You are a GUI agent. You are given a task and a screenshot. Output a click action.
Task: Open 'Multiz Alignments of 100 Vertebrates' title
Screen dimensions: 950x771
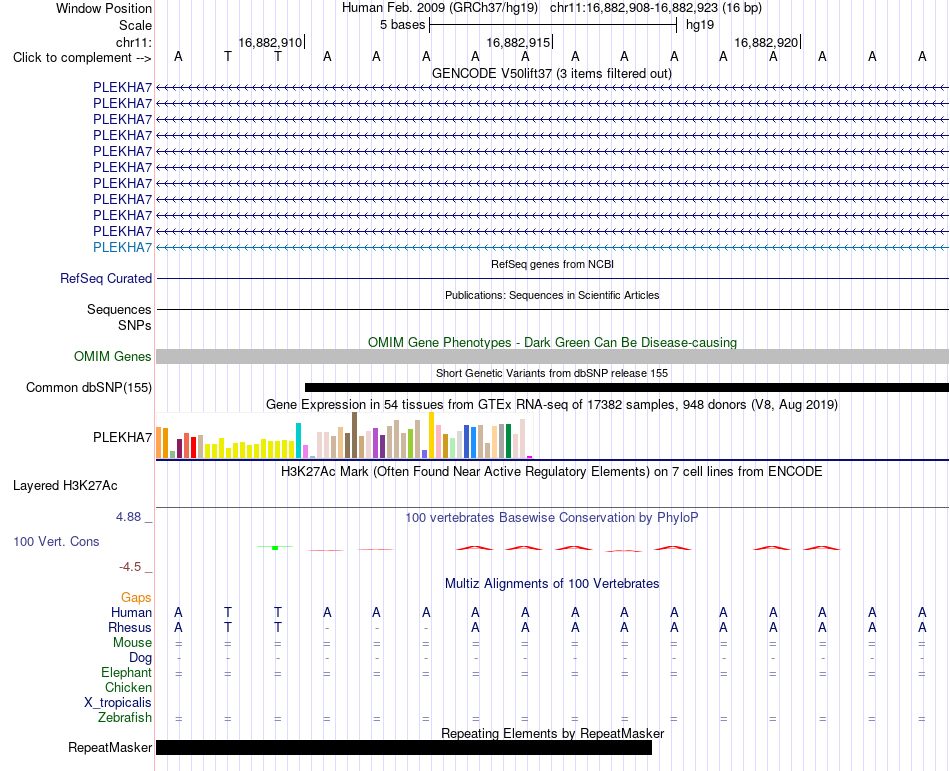point(552,583)
